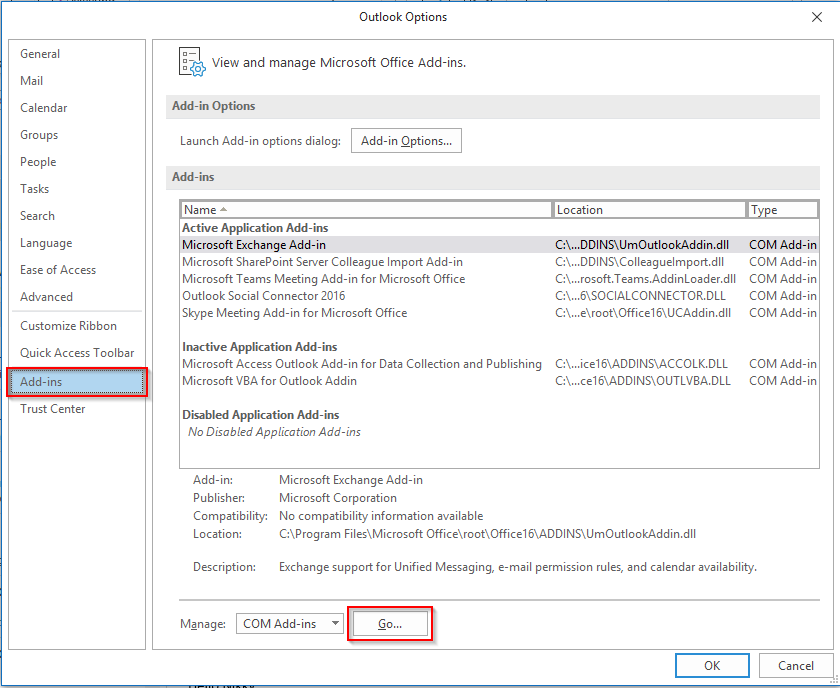Open the Ease of Access settings

58,269
